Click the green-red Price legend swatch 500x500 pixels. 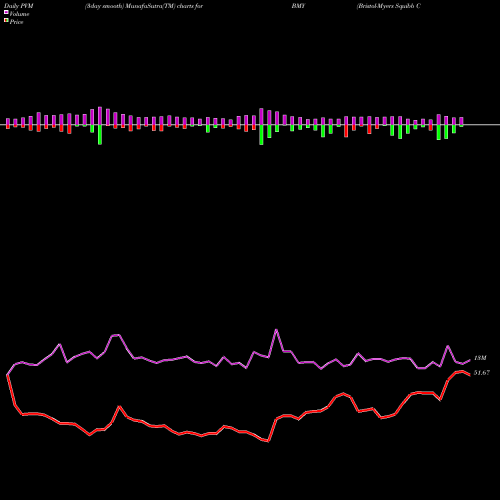(6, 20)
